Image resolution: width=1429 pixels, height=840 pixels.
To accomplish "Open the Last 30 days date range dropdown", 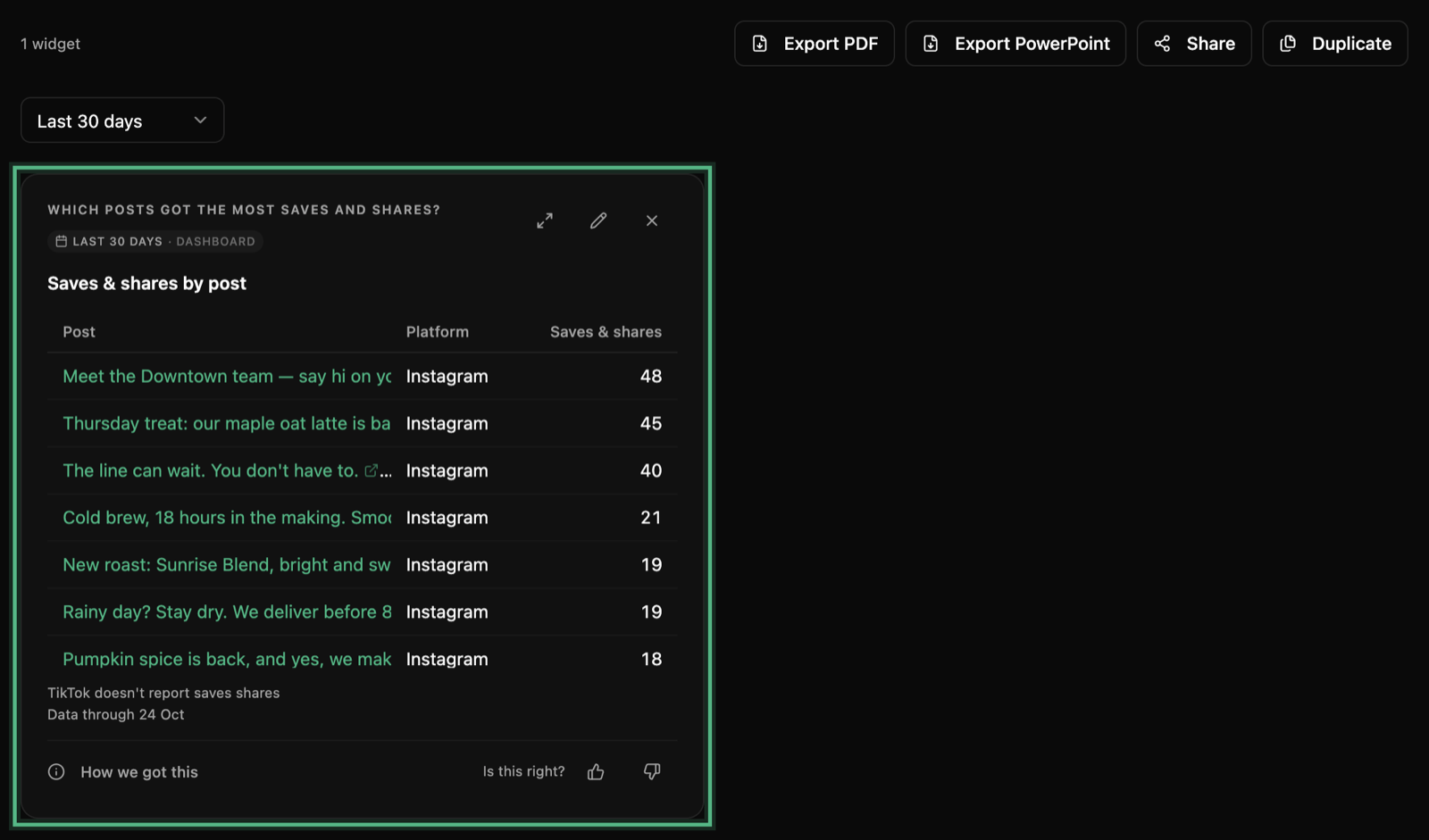I will point(122,121).
